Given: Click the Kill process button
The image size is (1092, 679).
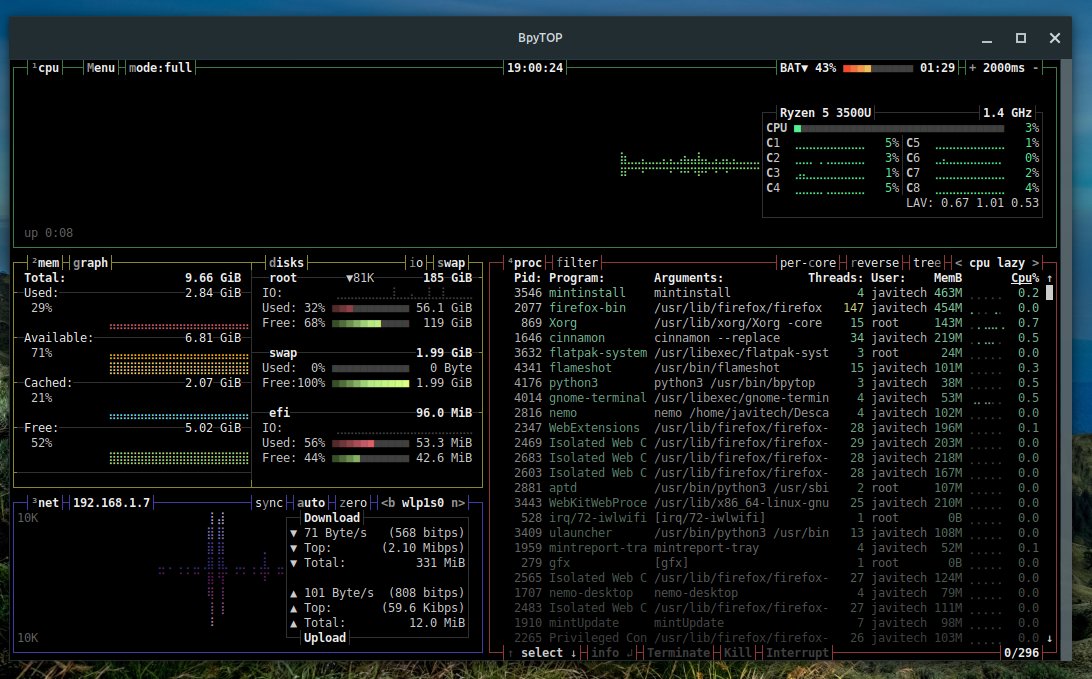Looking at the screenshot, I should [738, 653].
